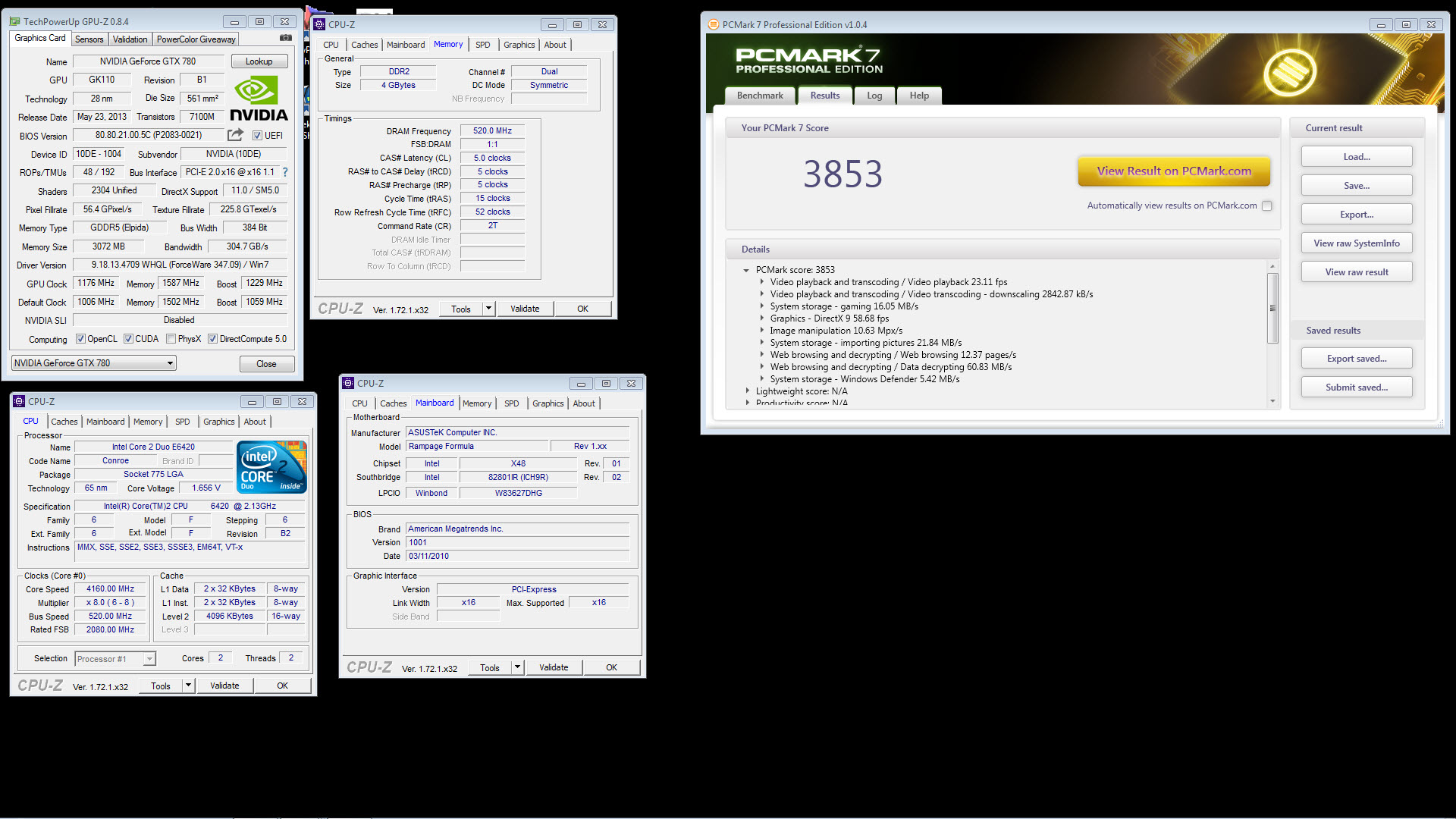Click the DRAM Frequency 520.0 MHz field

[x=492, y=130]
